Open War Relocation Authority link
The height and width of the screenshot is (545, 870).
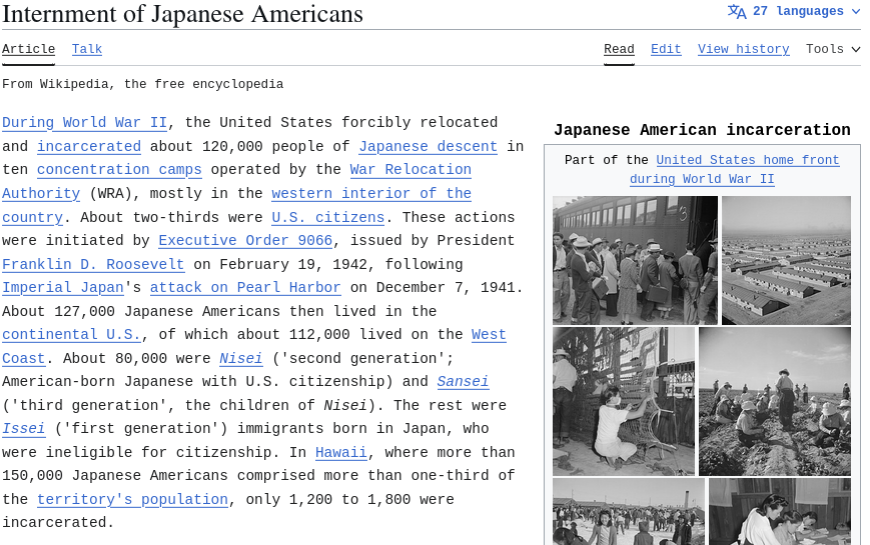coord(410,169)
